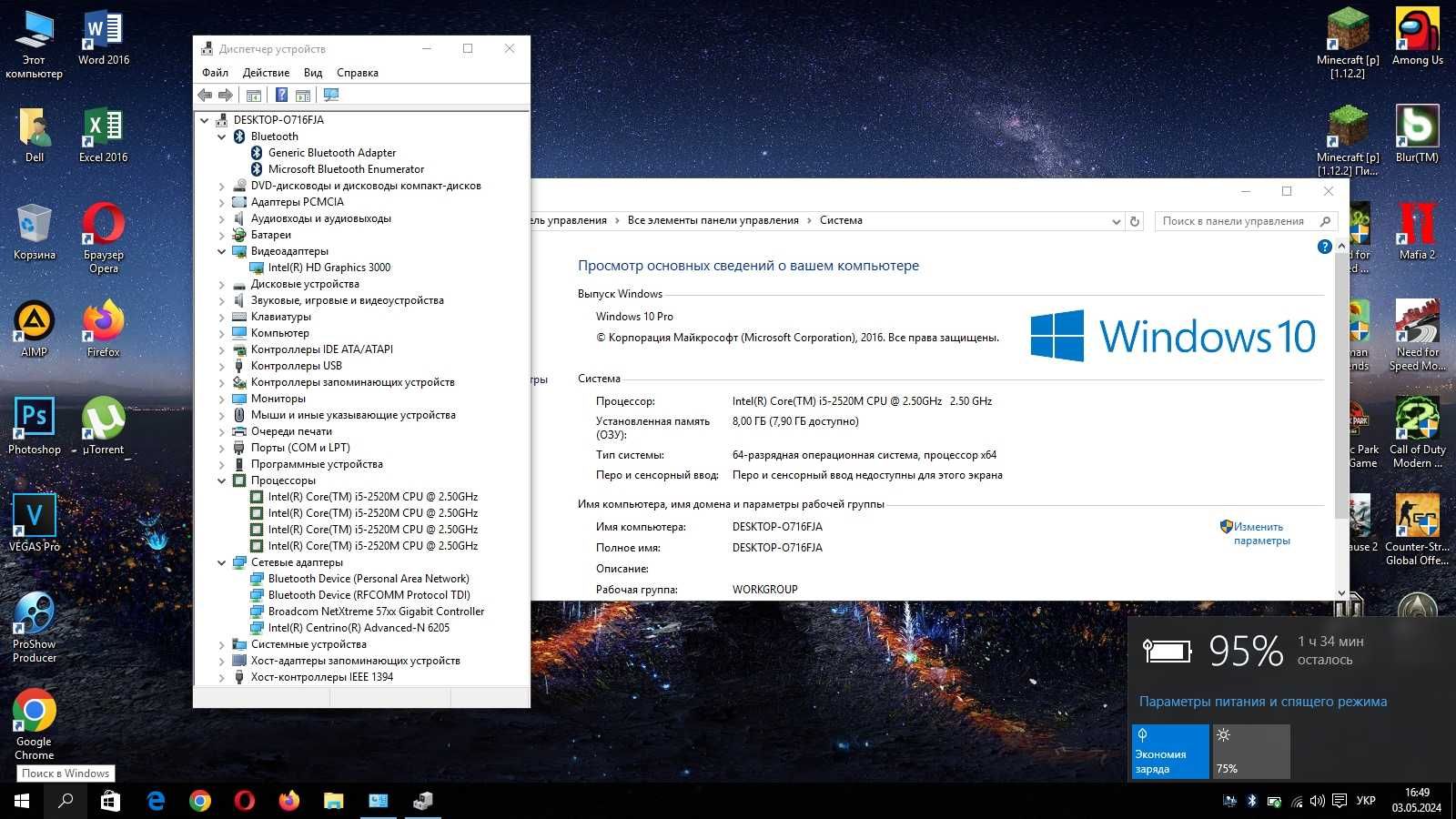Select the Minecraft [p] [1.12.2] desktop icon
Viewport: 1456px width, 819px height.
pyautogui.click(x=1348, y=45)
